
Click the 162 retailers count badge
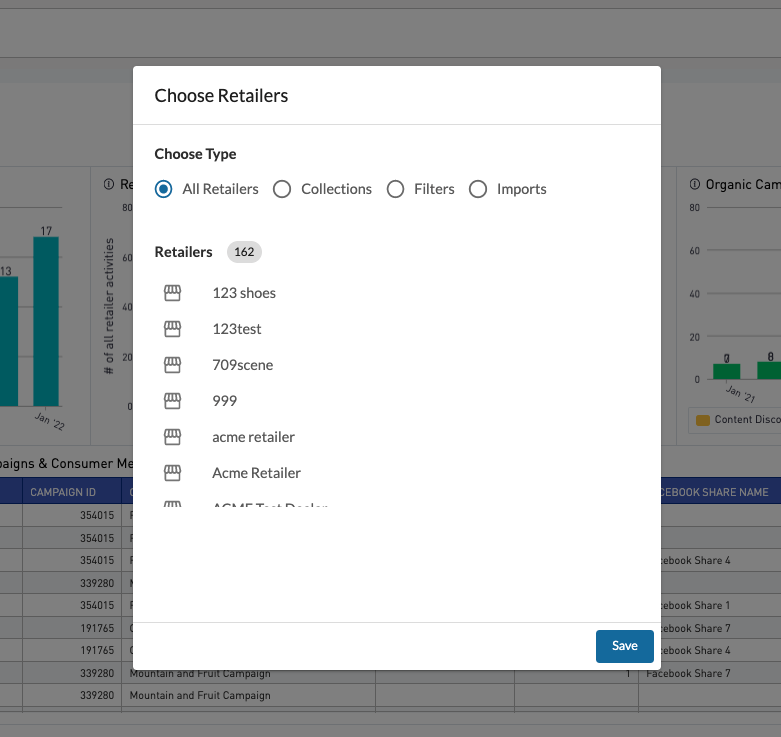tap(244, 252)
